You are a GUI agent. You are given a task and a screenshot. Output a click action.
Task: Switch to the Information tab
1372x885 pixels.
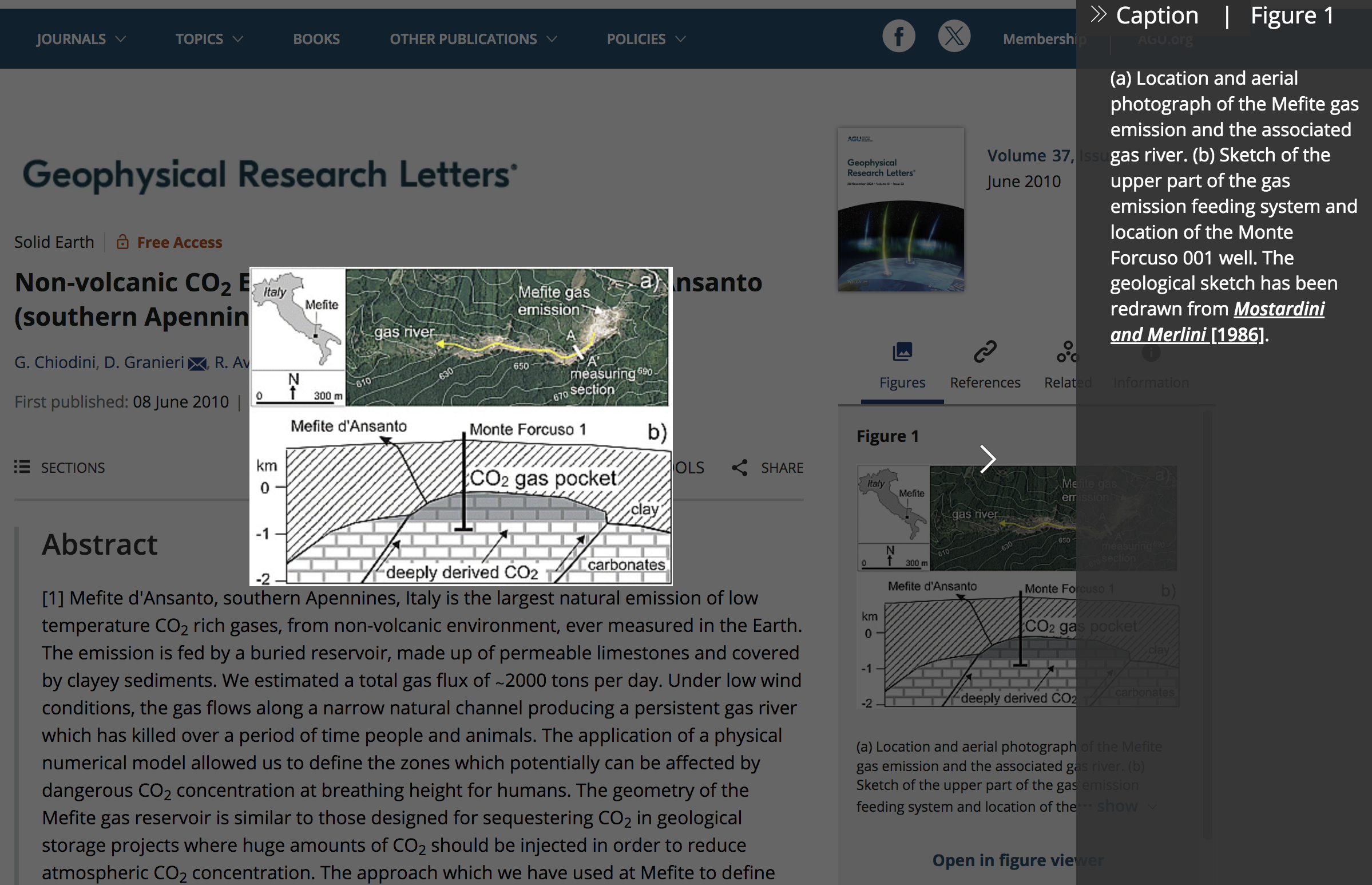[x=1151, y=382]
